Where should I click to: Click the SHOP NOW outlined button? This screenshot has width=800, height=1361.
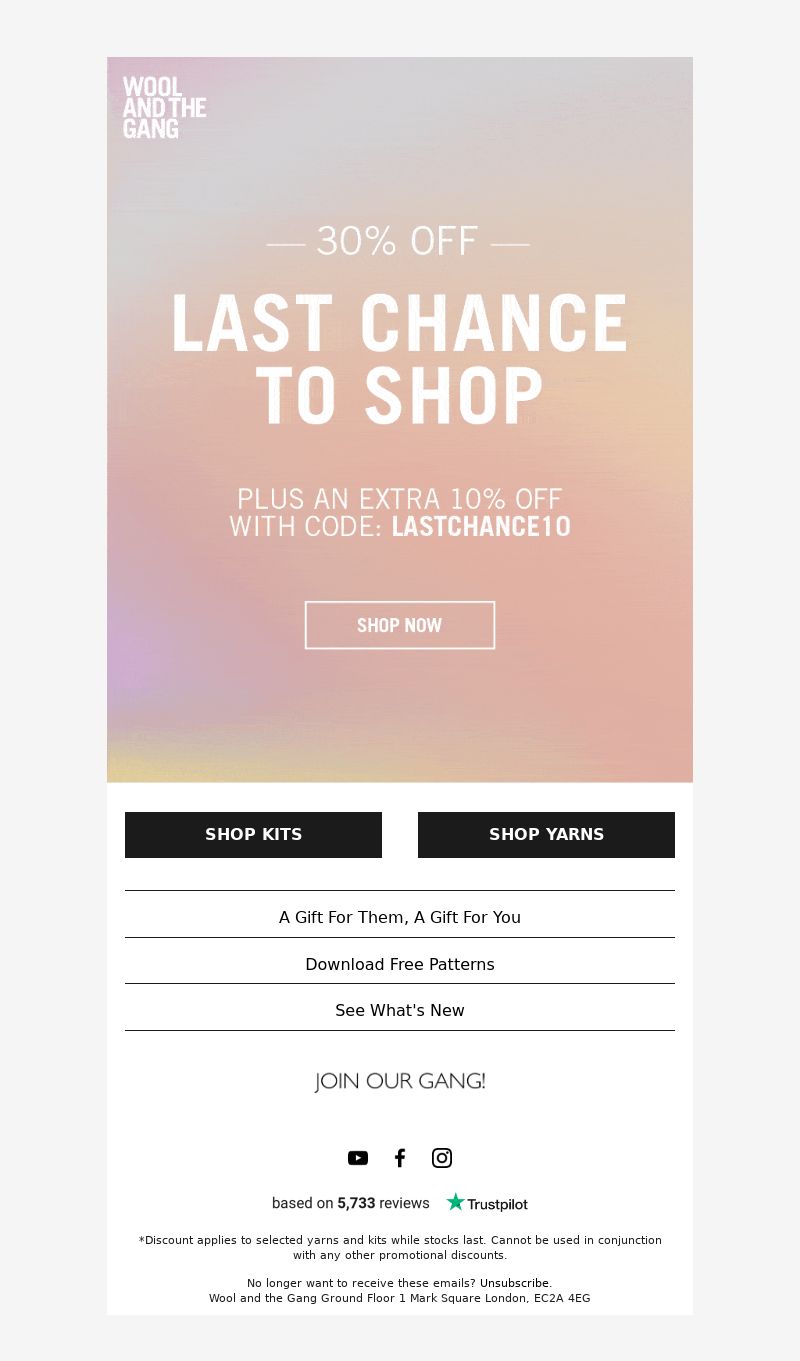(400, 625)
